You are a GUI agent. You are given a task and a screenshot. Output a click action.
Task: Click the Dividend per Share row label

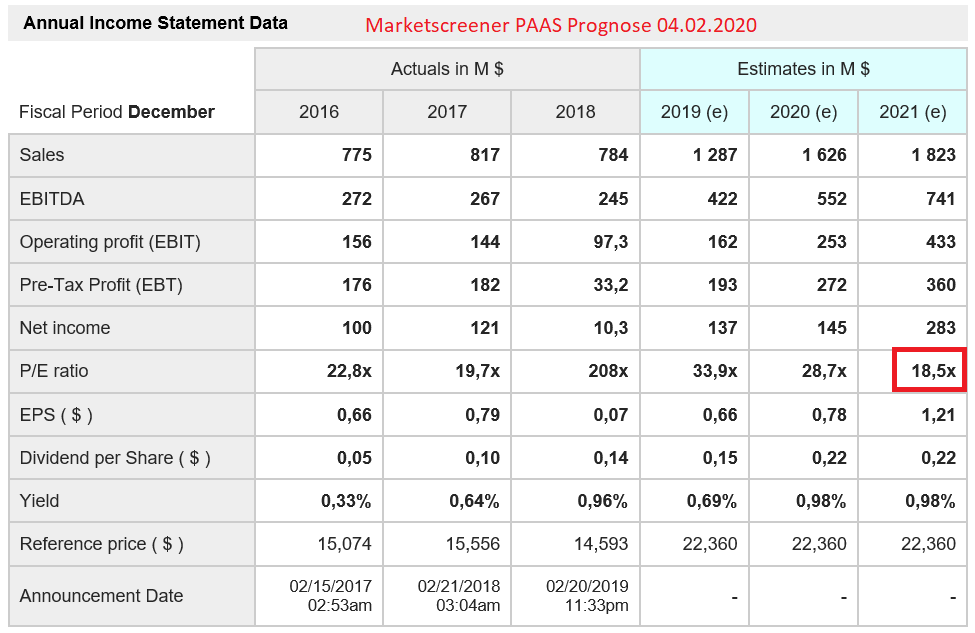coord(115,458)
